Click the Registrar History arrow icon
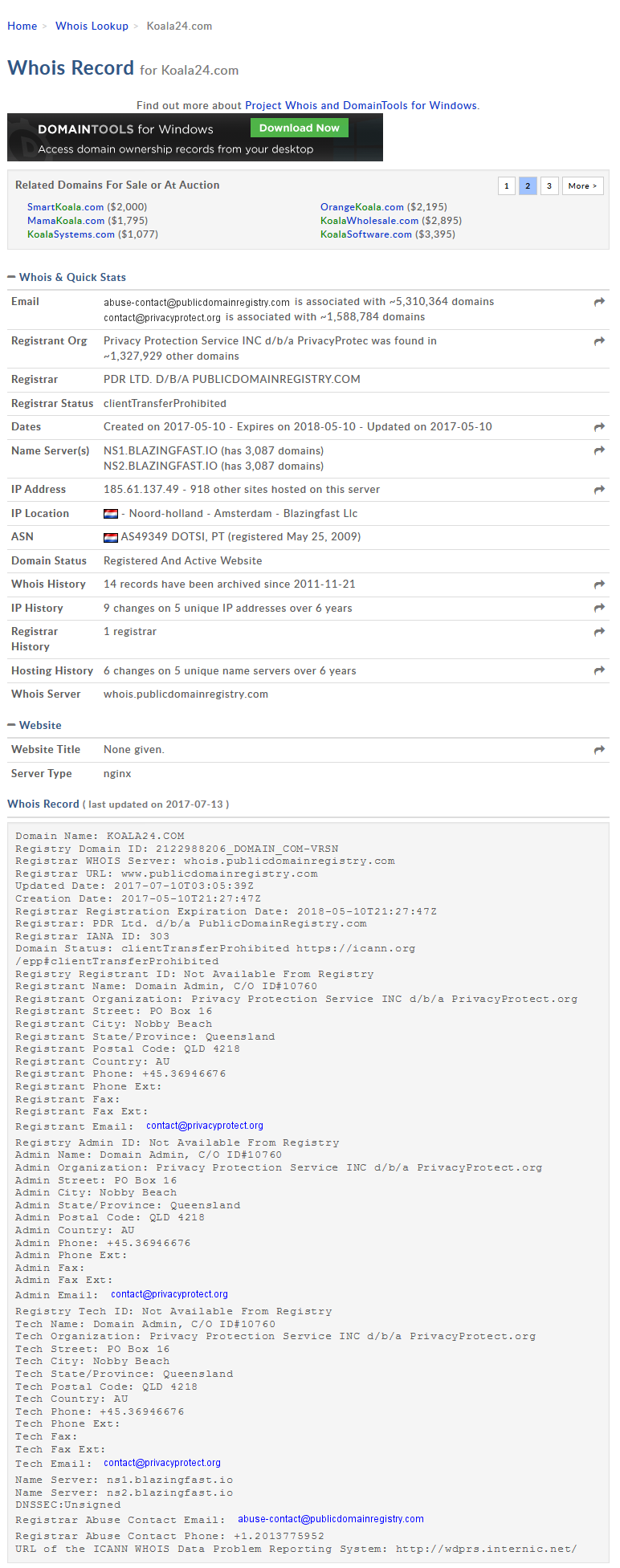The height and width of the screenshot is (1568, 620). [599, 632]
